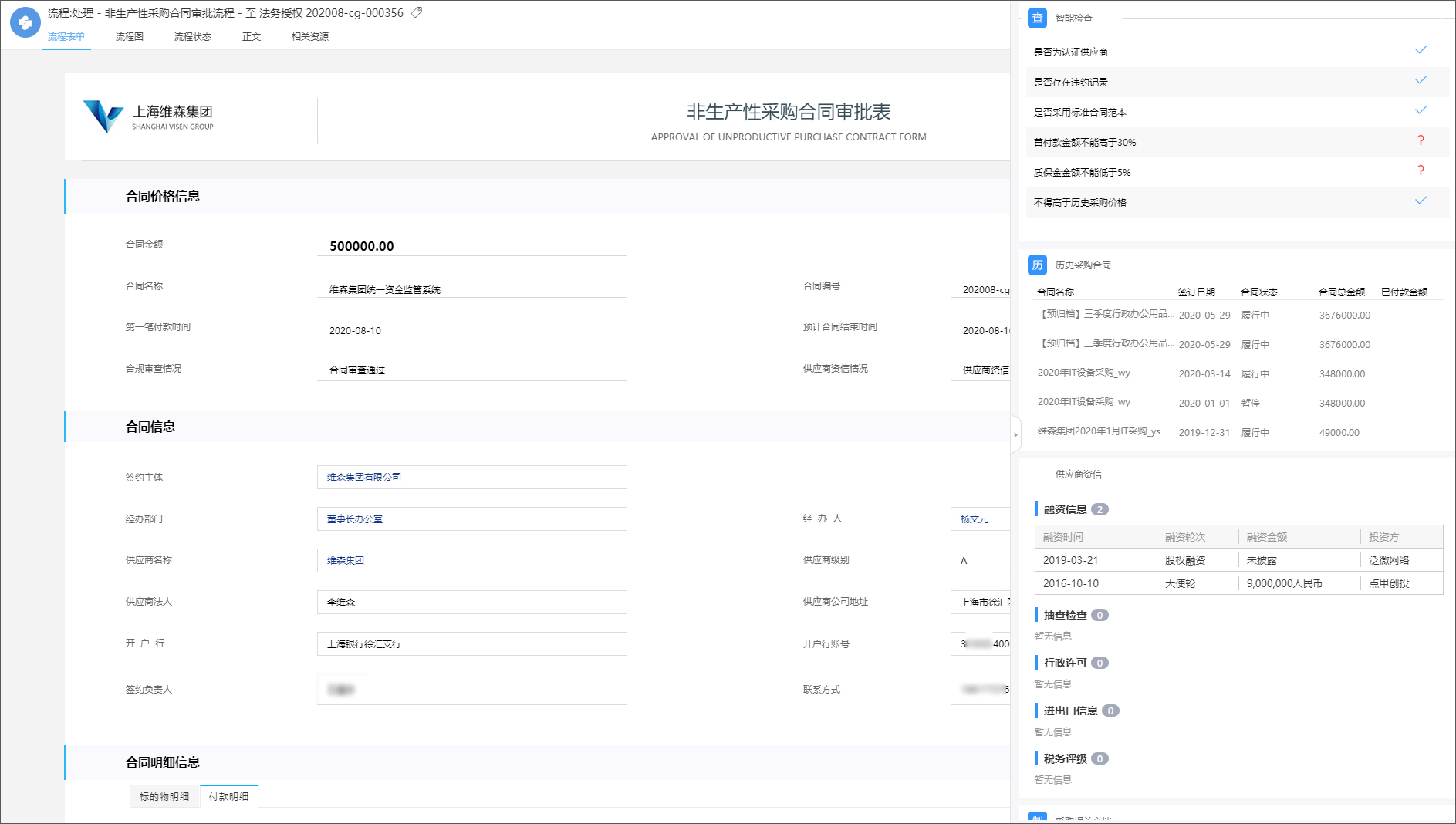Click the question mark for 质保金金额不能低于5%
This screenshot has height=824, width=1456.
pyautogui.click(x=1420, y=171)
